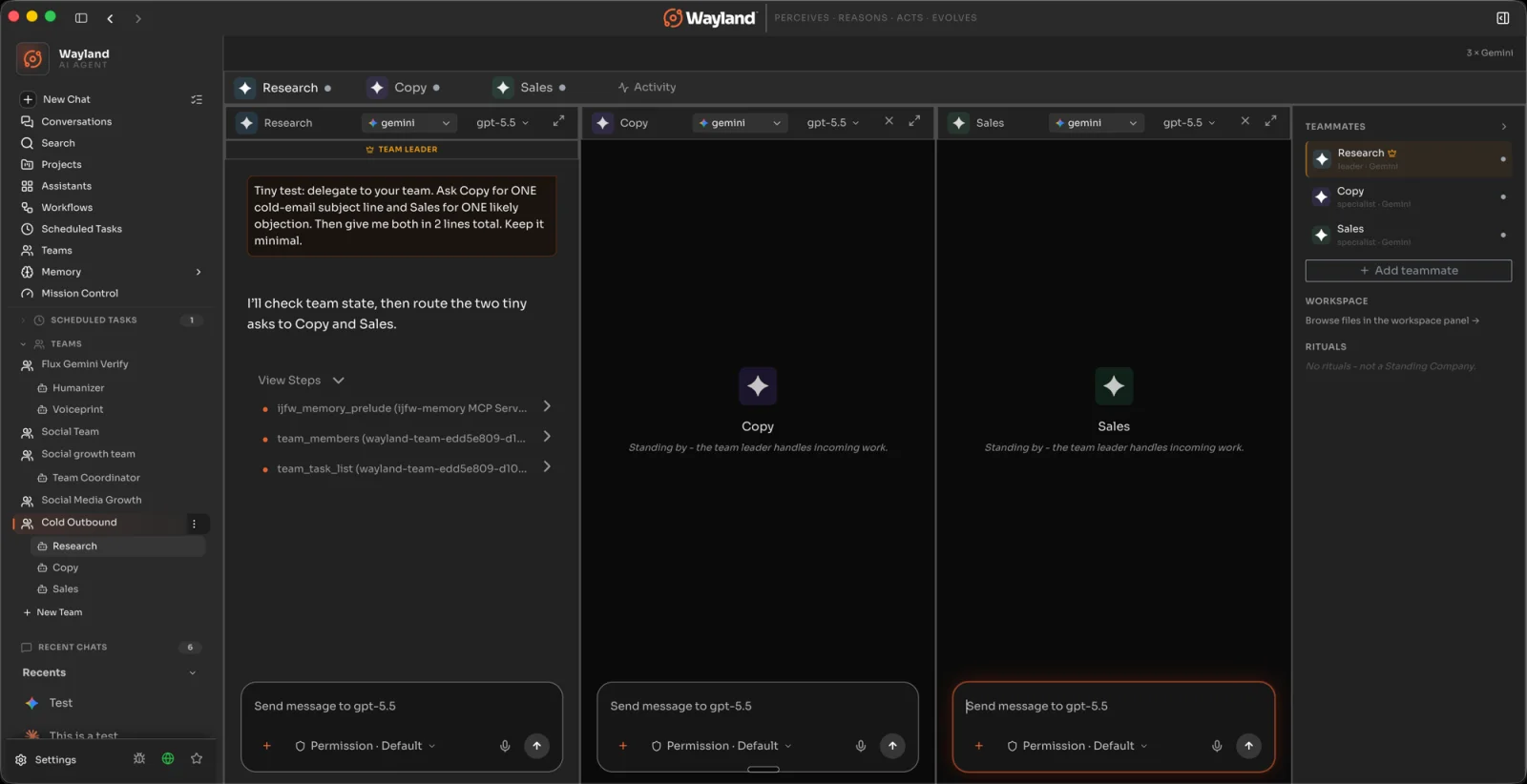The height and width of the screenshot is (784, 1527).
Task: Open the gemini dropdown in Sales pane
Action: (x=1096, y=123)
